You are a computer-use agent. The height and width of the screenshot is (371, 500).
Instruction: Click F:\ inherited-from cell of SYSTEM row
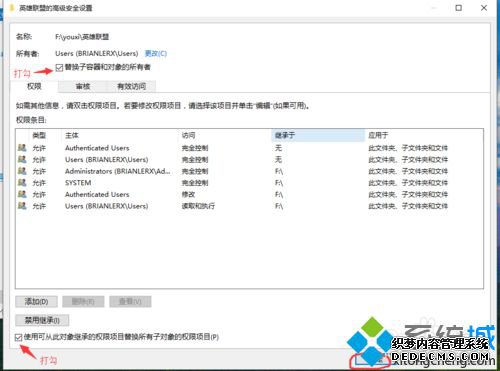pyautogui.click(x=279, y=183)
